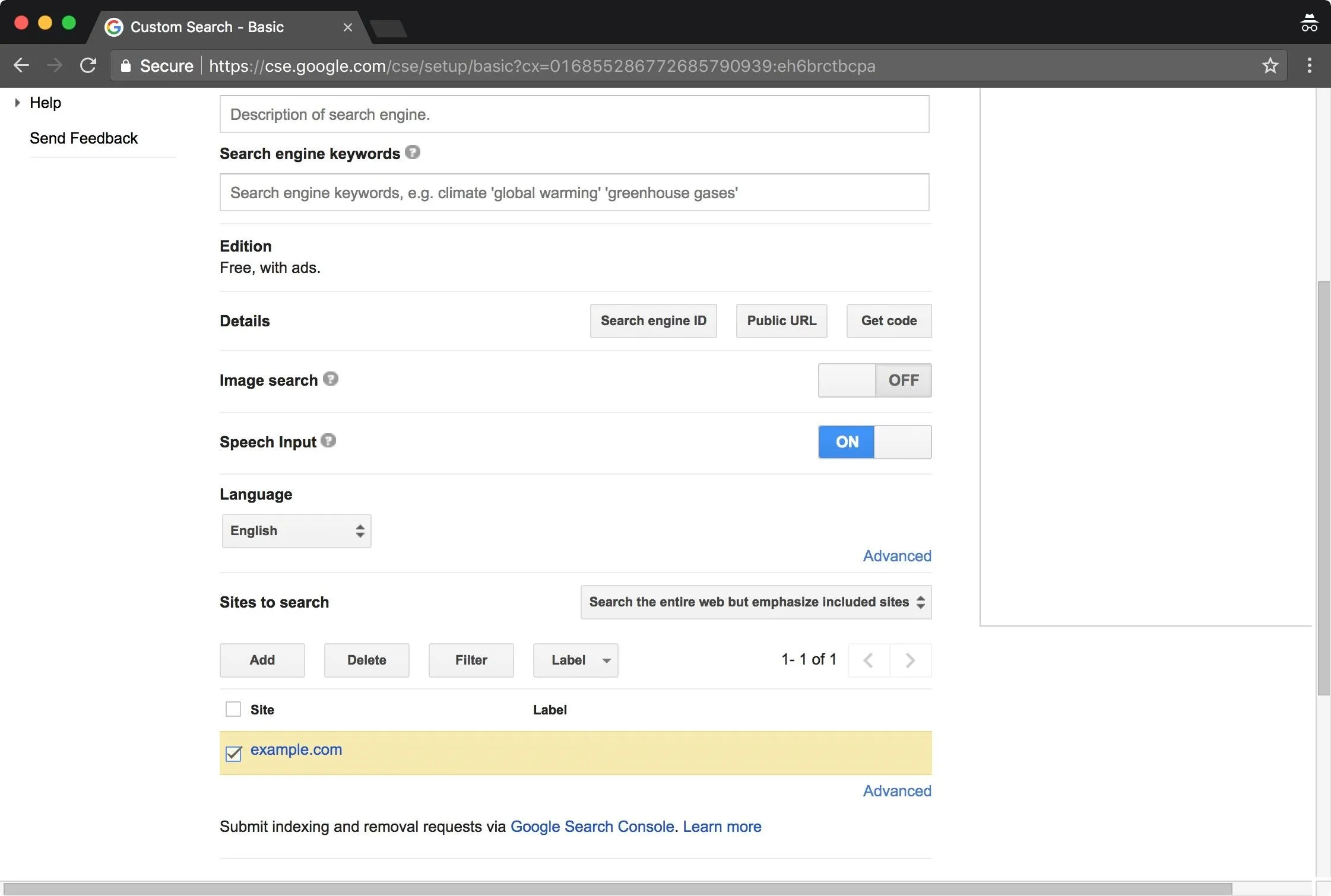The width and height of the screenshot is (1331, 896).
Task: Check the select-all Site header checkbox
Action: (x=233, y=709)
